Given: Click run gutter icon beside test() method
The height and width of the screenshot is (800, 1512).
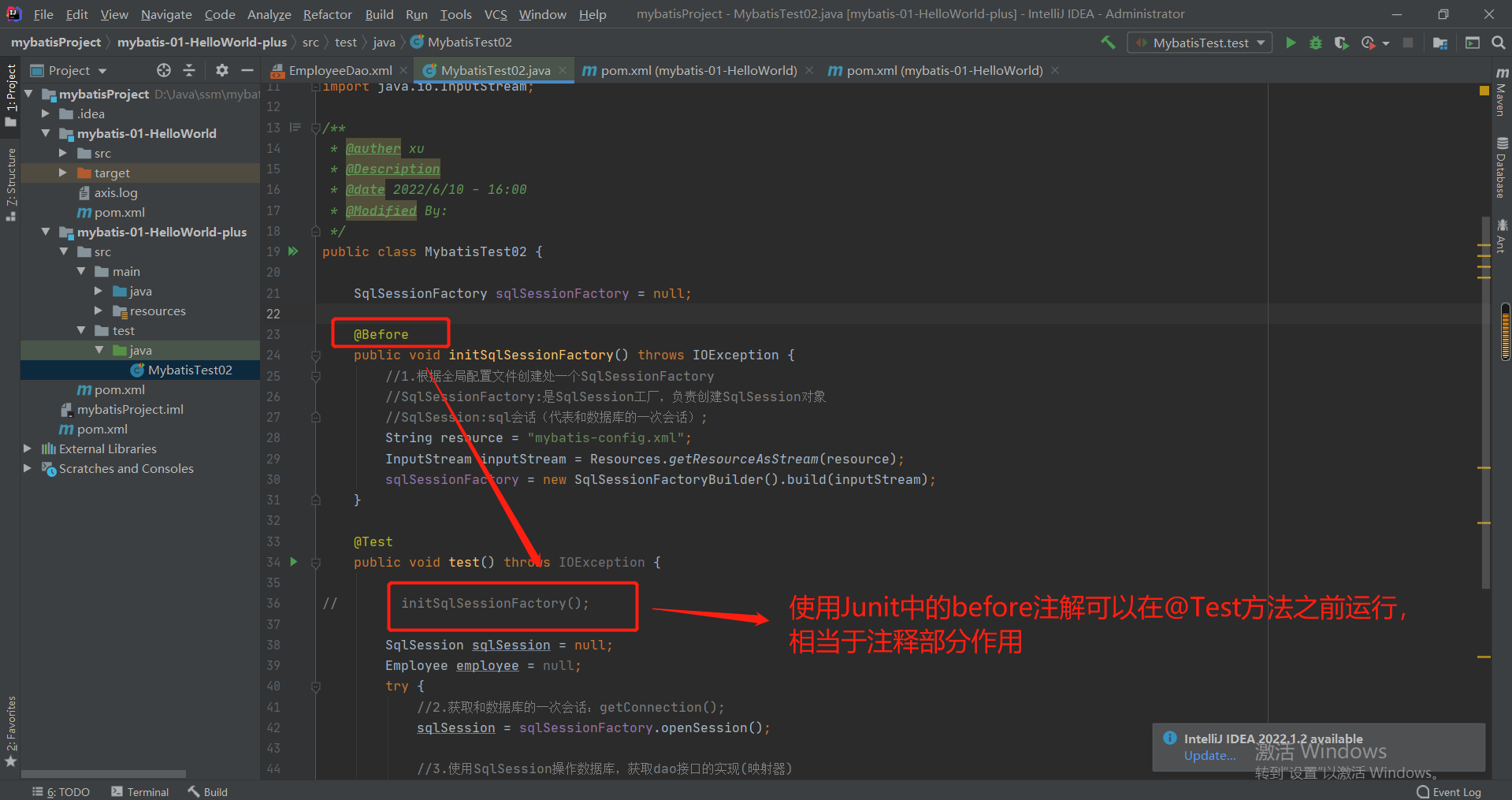Looking at the screenshot, I should (x=294, y=562).
